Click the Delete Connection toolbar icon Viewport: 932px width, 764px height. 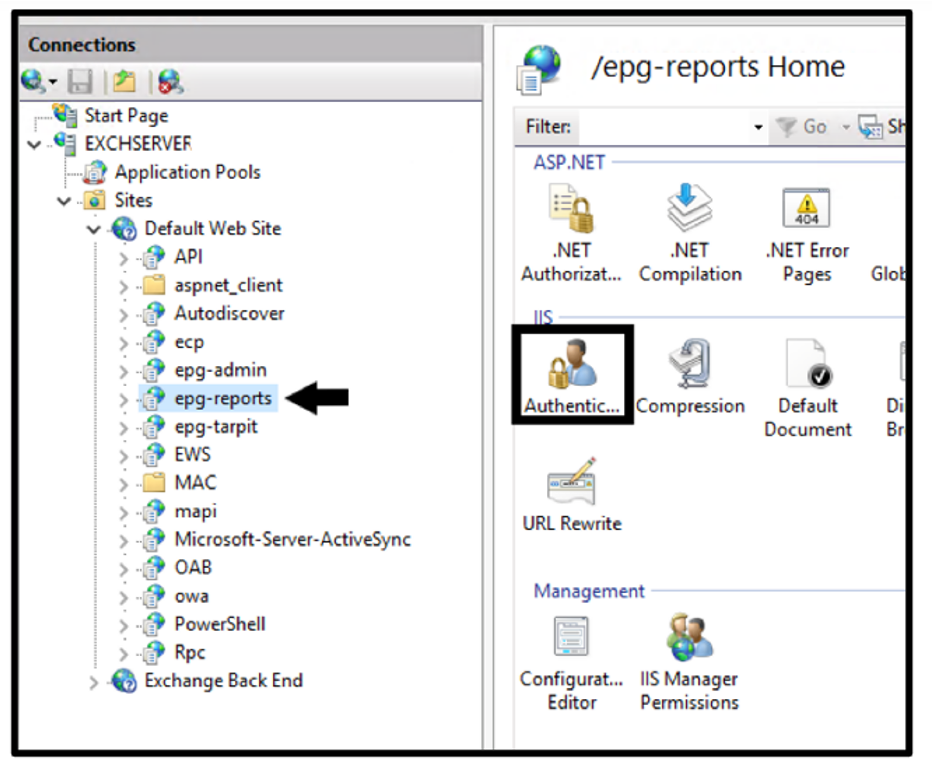[170, 81]
